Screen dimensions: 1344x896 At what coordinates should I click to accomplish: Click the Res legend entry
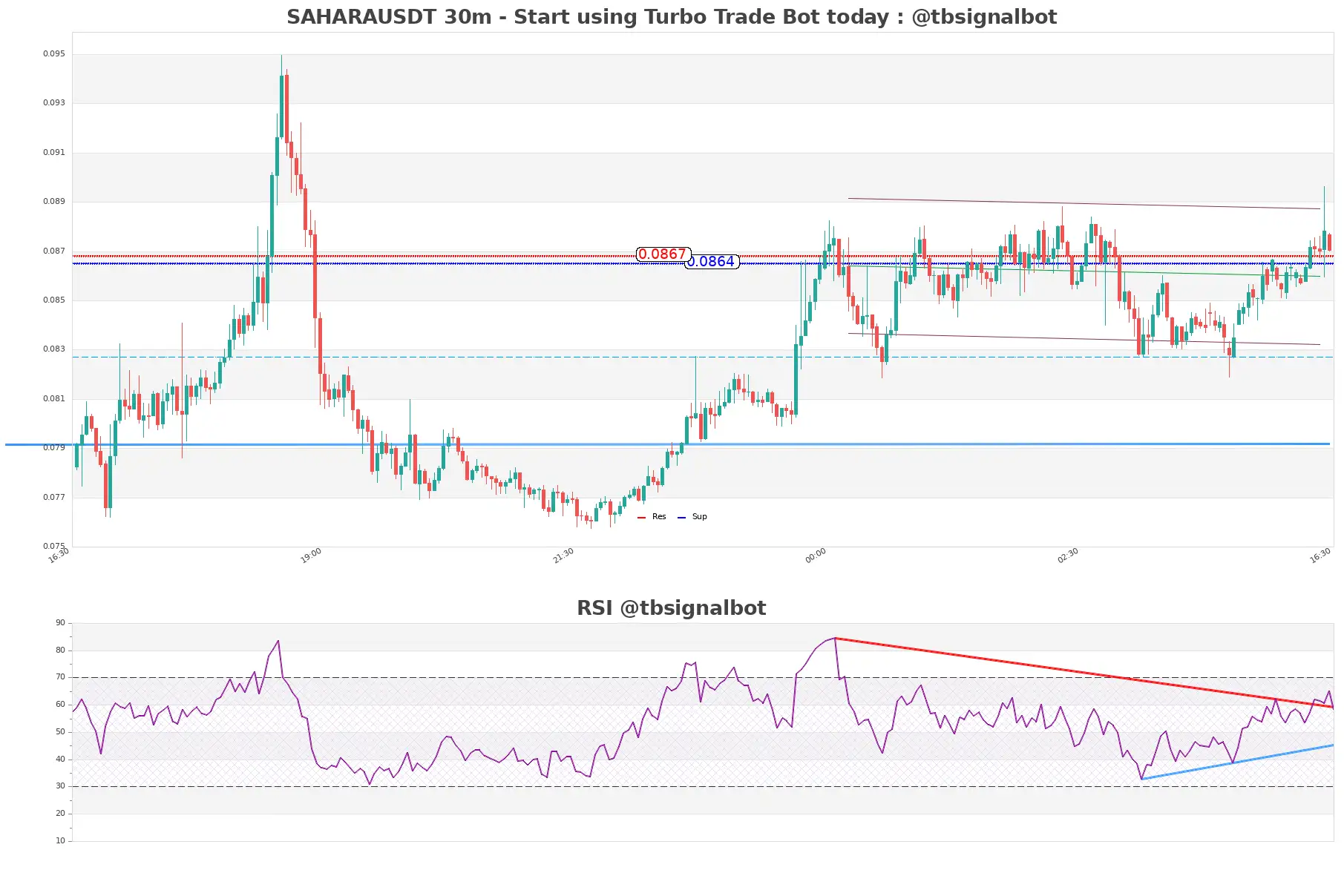click(652, 517)
